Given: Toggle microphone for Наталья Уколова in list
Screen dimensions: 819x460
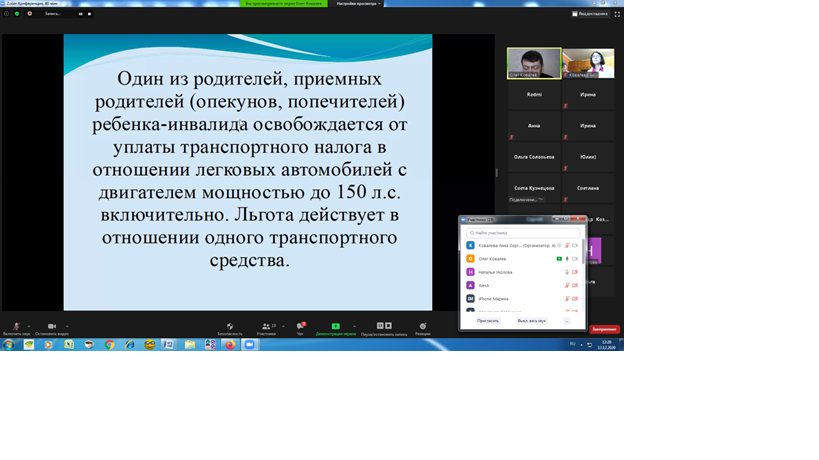Looking at the screenshot, I should pyautogui.click(x=566, y=272).
